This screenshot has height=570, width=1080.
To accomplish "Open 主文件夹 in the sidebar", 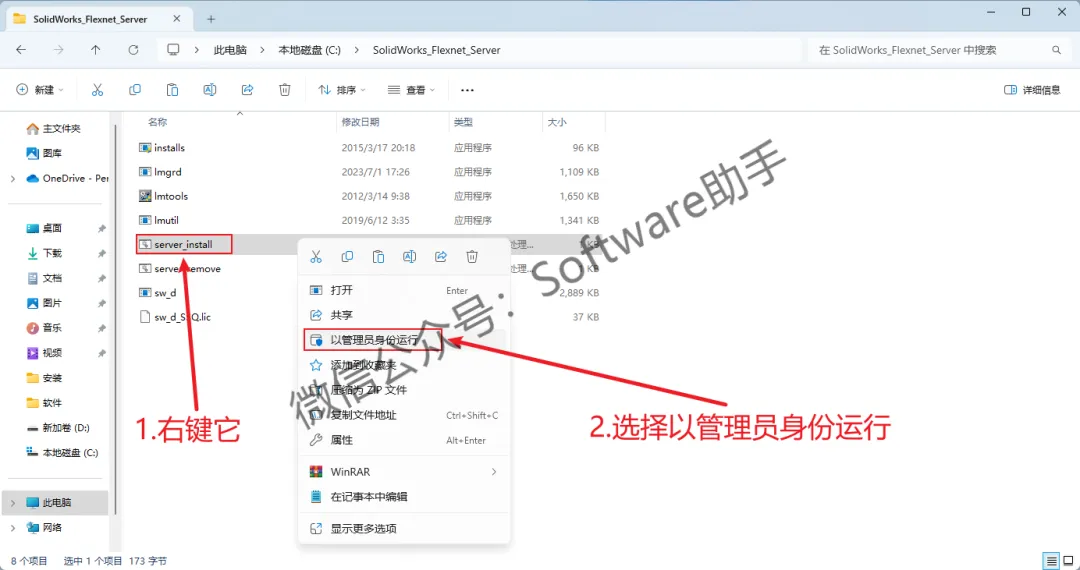I will click(x=54, y=129).
